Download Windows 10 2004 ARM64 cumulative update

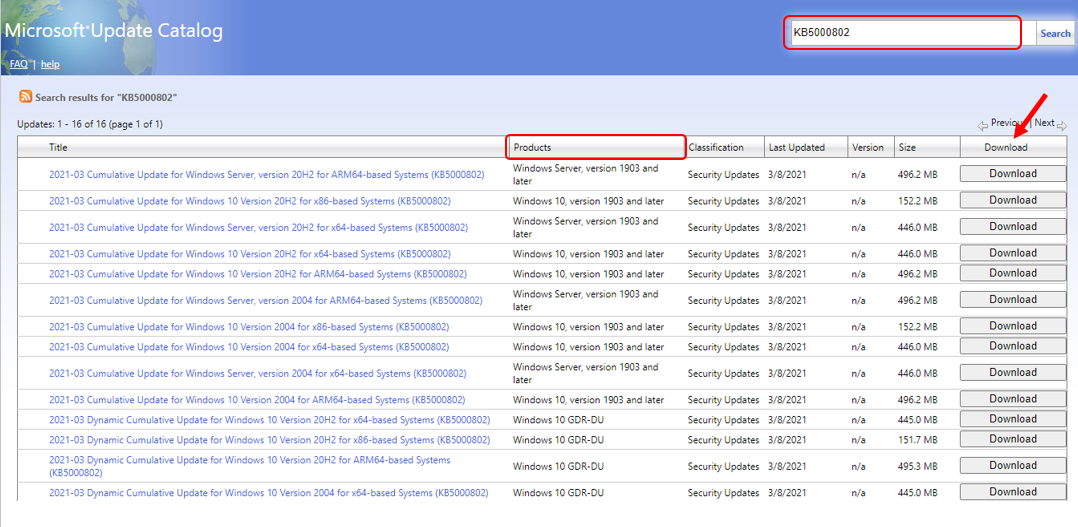(x=1013, y=399)
